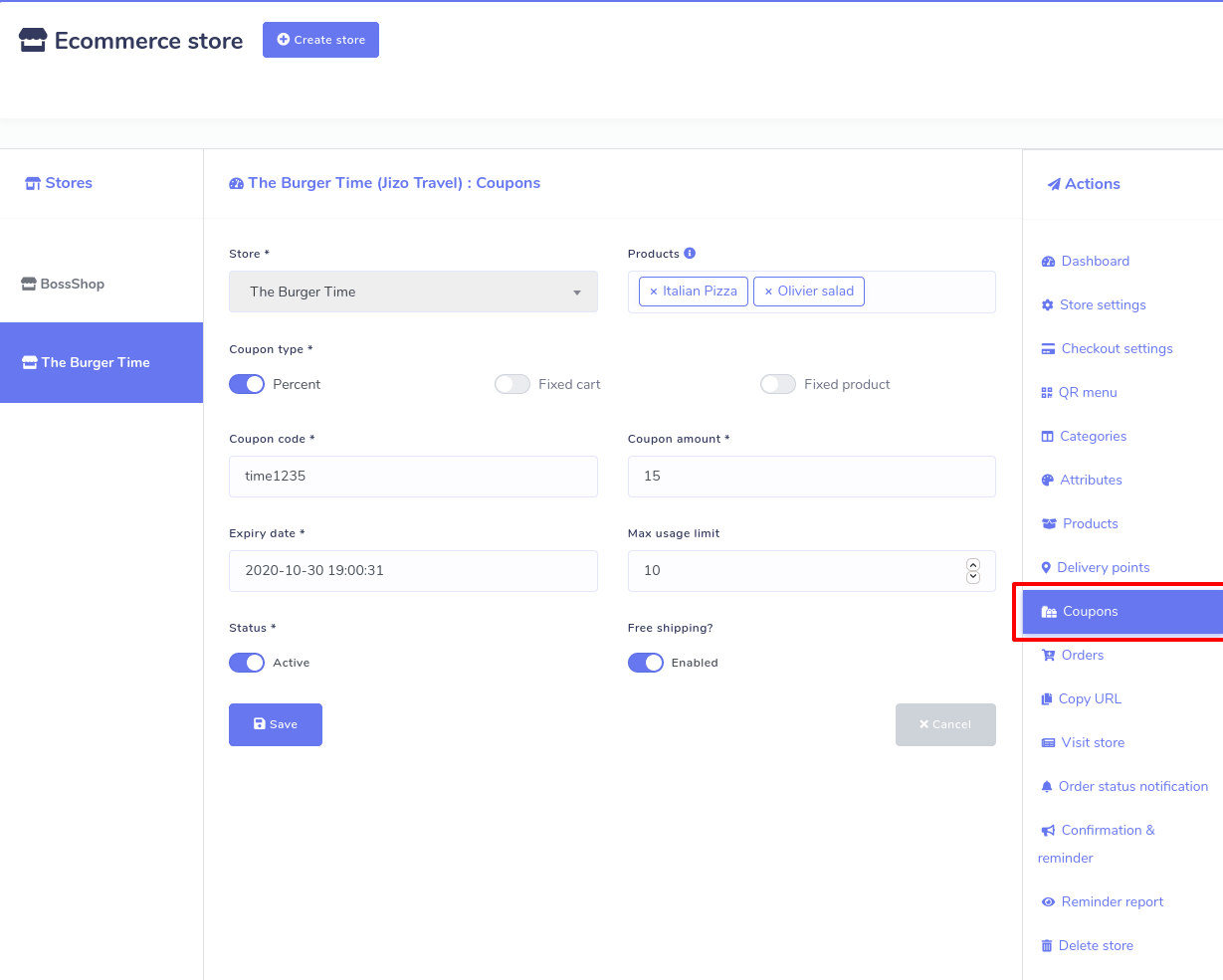Remove the Olivier salad product tag
Viewport: 1223px width, 980px height.
[x=768, y=292]
